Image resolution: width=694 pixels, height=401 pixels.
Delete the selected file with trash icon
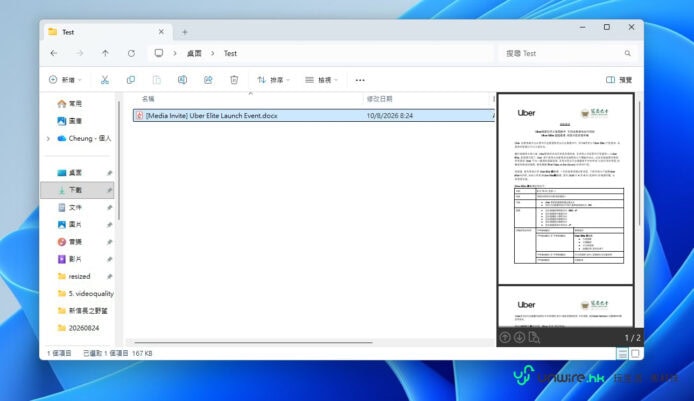pyautogui.click(x=234, y=80)
